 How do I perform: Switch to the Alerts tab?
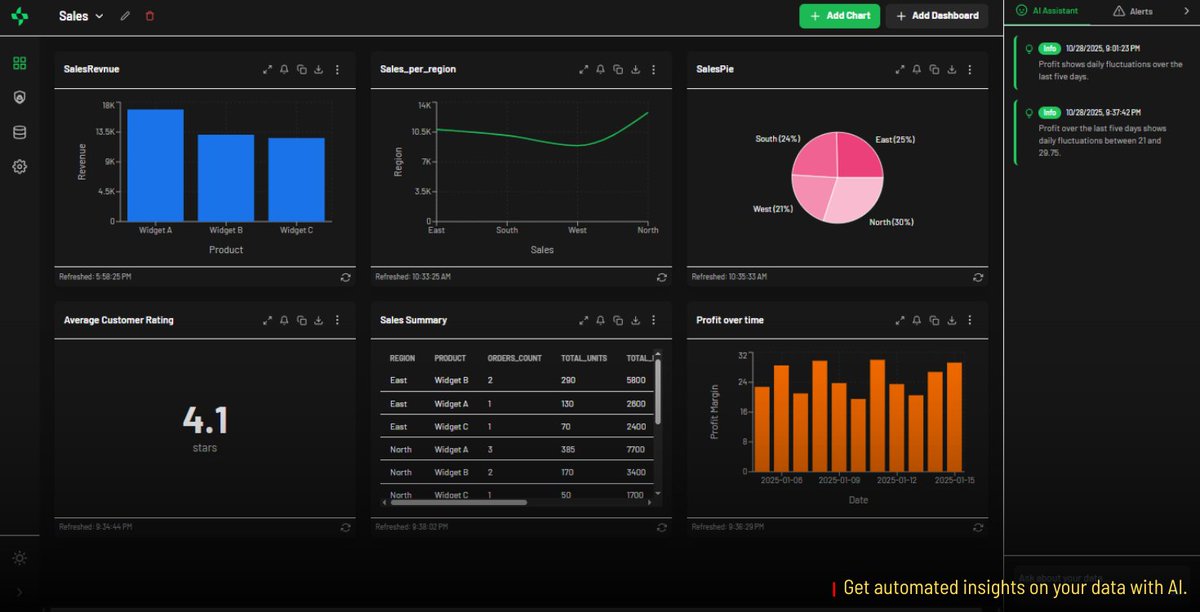[1138, 11]
